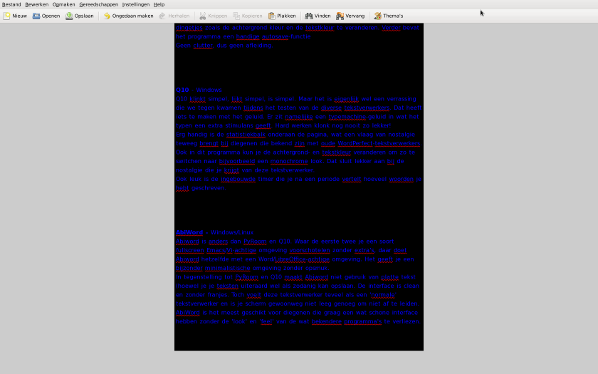Viewport: 598px width, 374px height.
Task: Click the misspelled word clutter
Action: point(203,45)
